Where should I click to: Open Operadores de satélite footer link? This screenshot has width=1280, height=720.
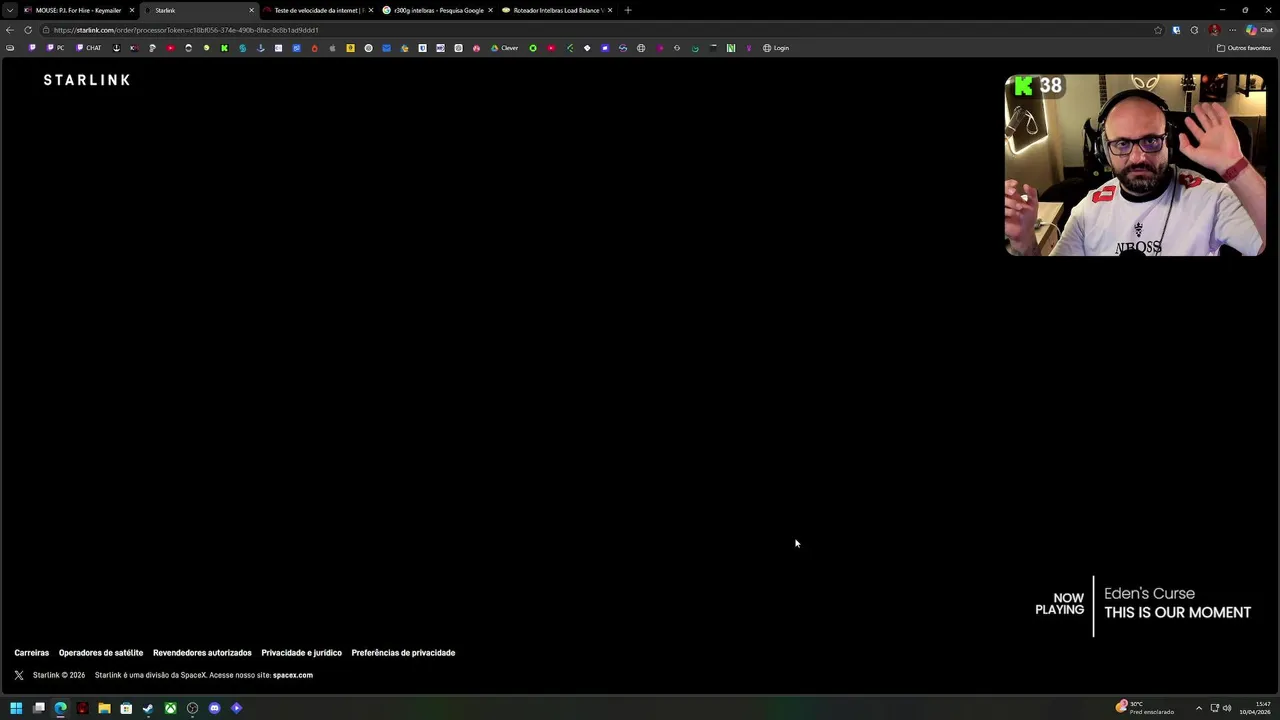(101, 653)
